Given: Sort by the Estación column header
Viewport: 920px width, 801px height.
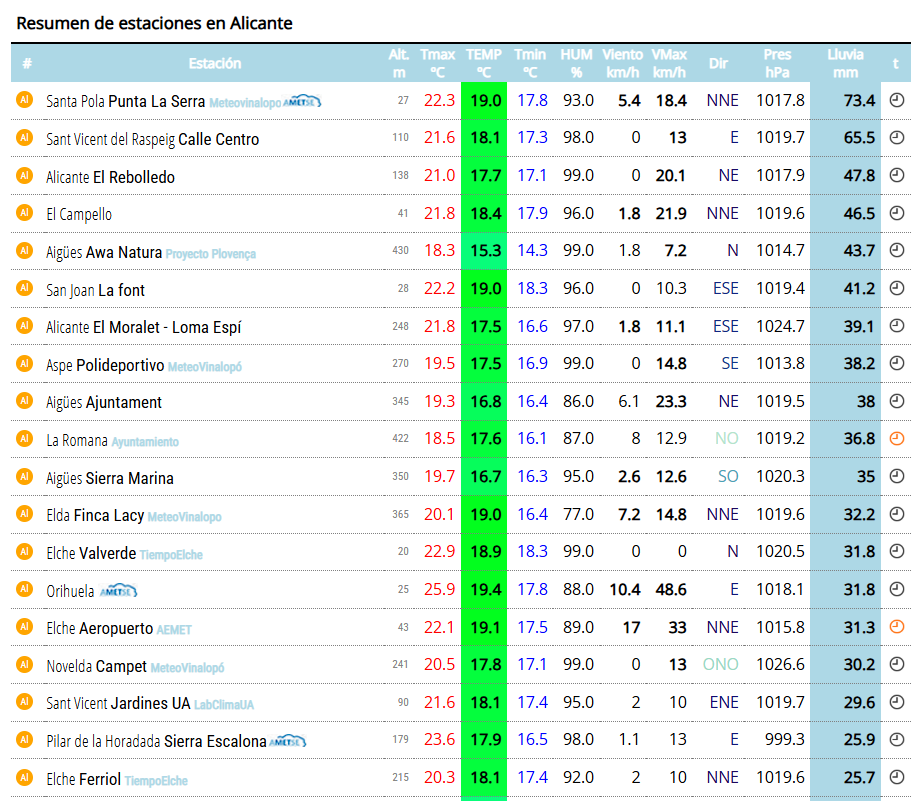Looking at the screenshot, I should 215,63.
